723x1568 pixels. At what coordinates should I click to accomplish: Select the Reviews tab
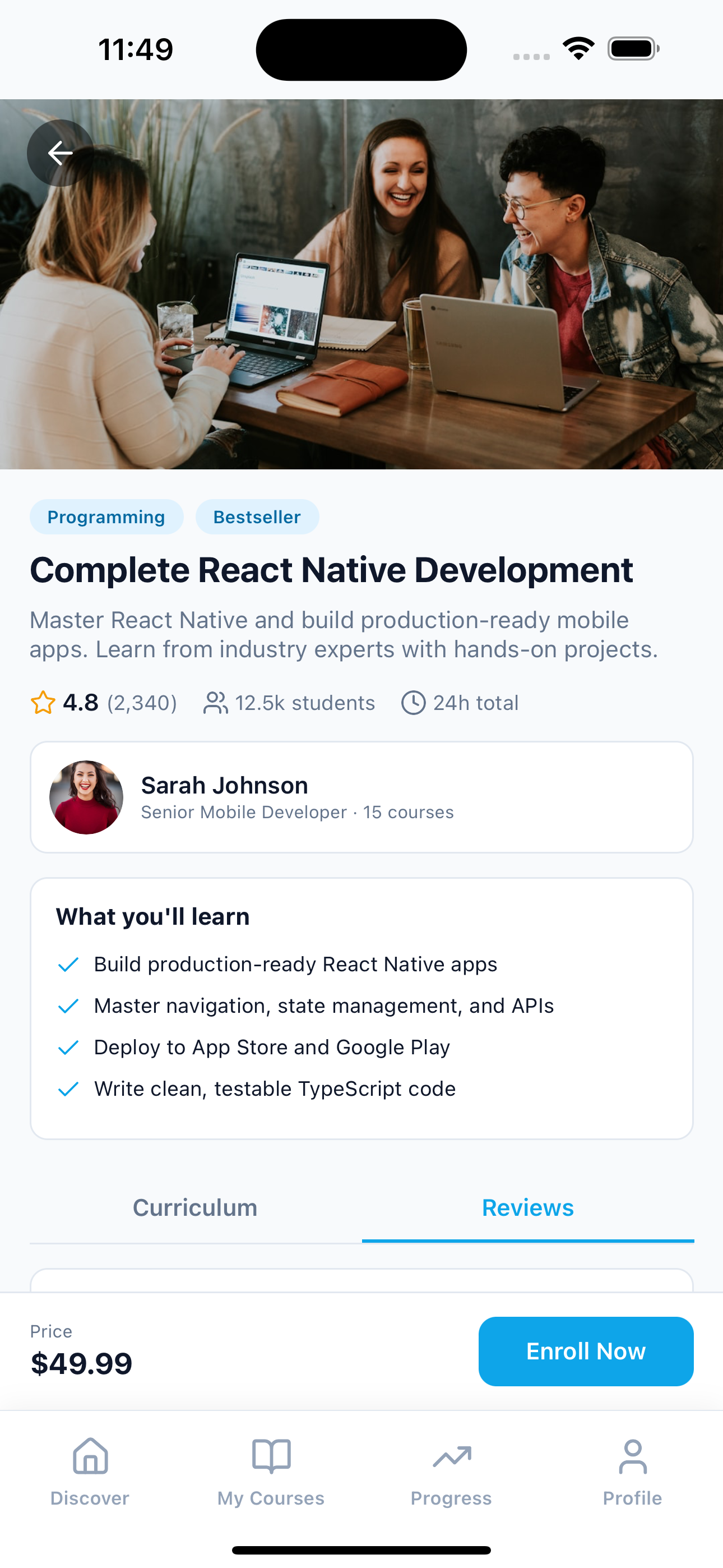point(527,1207)
